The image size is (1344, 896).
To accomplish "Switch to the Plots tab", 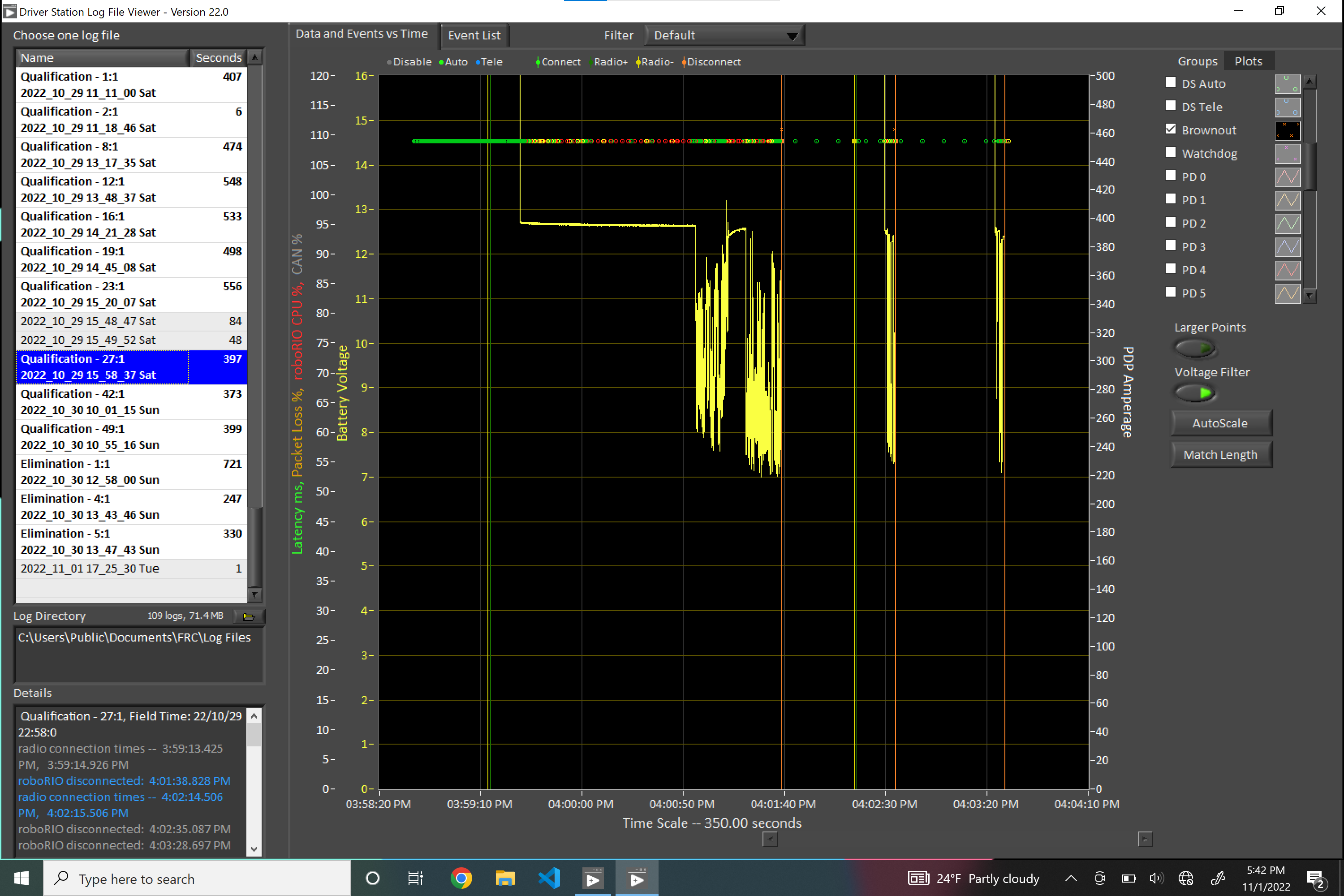I will 1248,61.
